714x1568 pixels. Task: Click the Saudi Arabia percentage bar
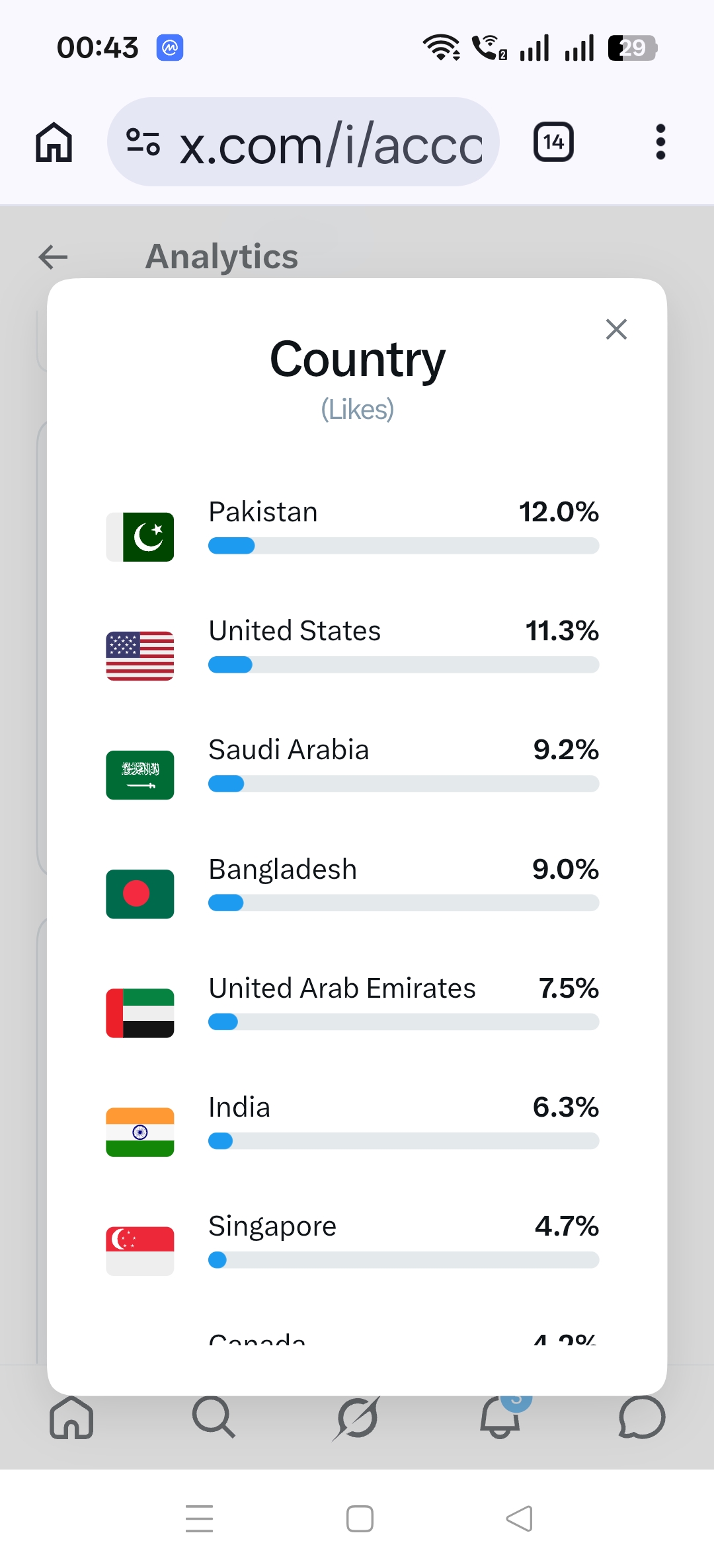403,784
